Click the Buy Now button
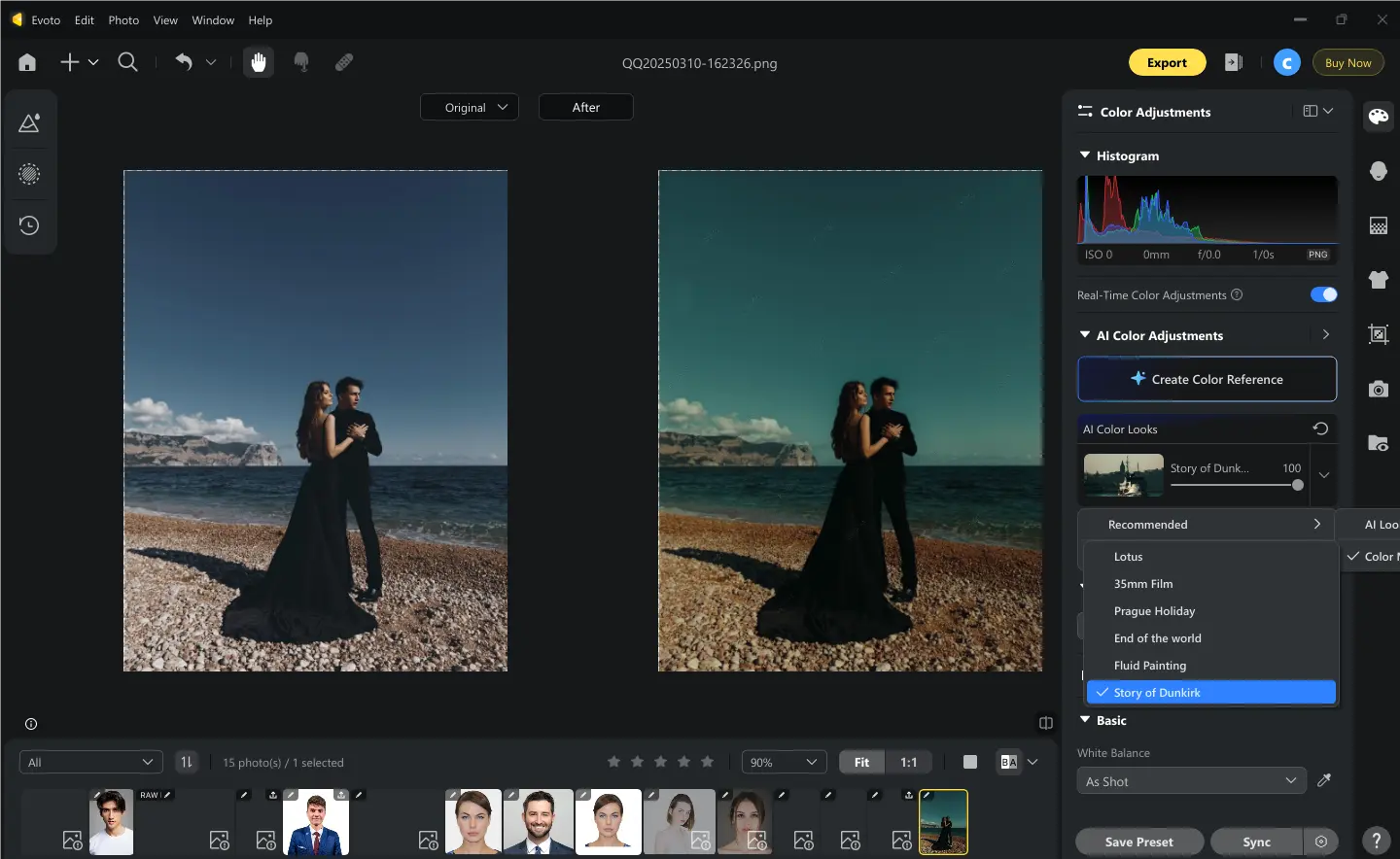The image size is (1400, 859). [1348, 62]
